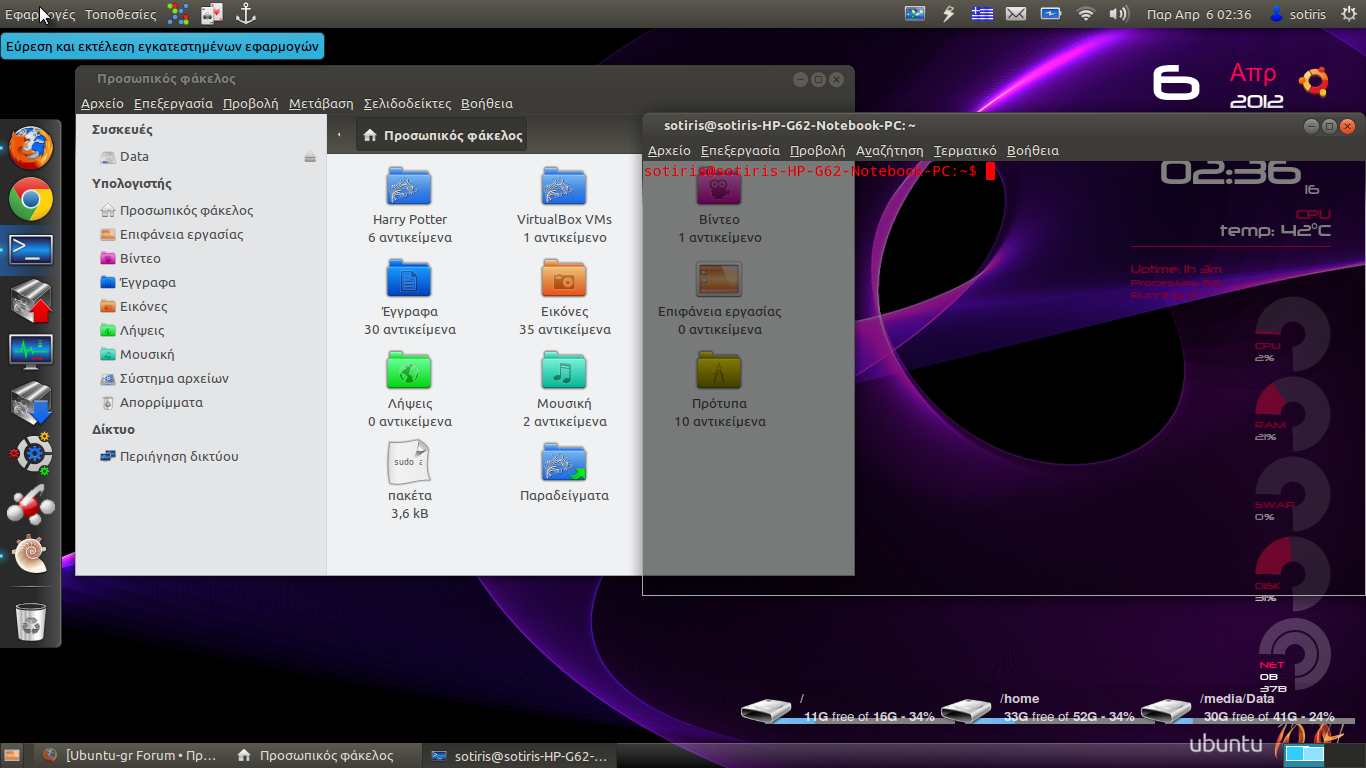1366x768 pixels.
Task: Click the Wi-Fi network indicator
Action: pos(1085,14)
